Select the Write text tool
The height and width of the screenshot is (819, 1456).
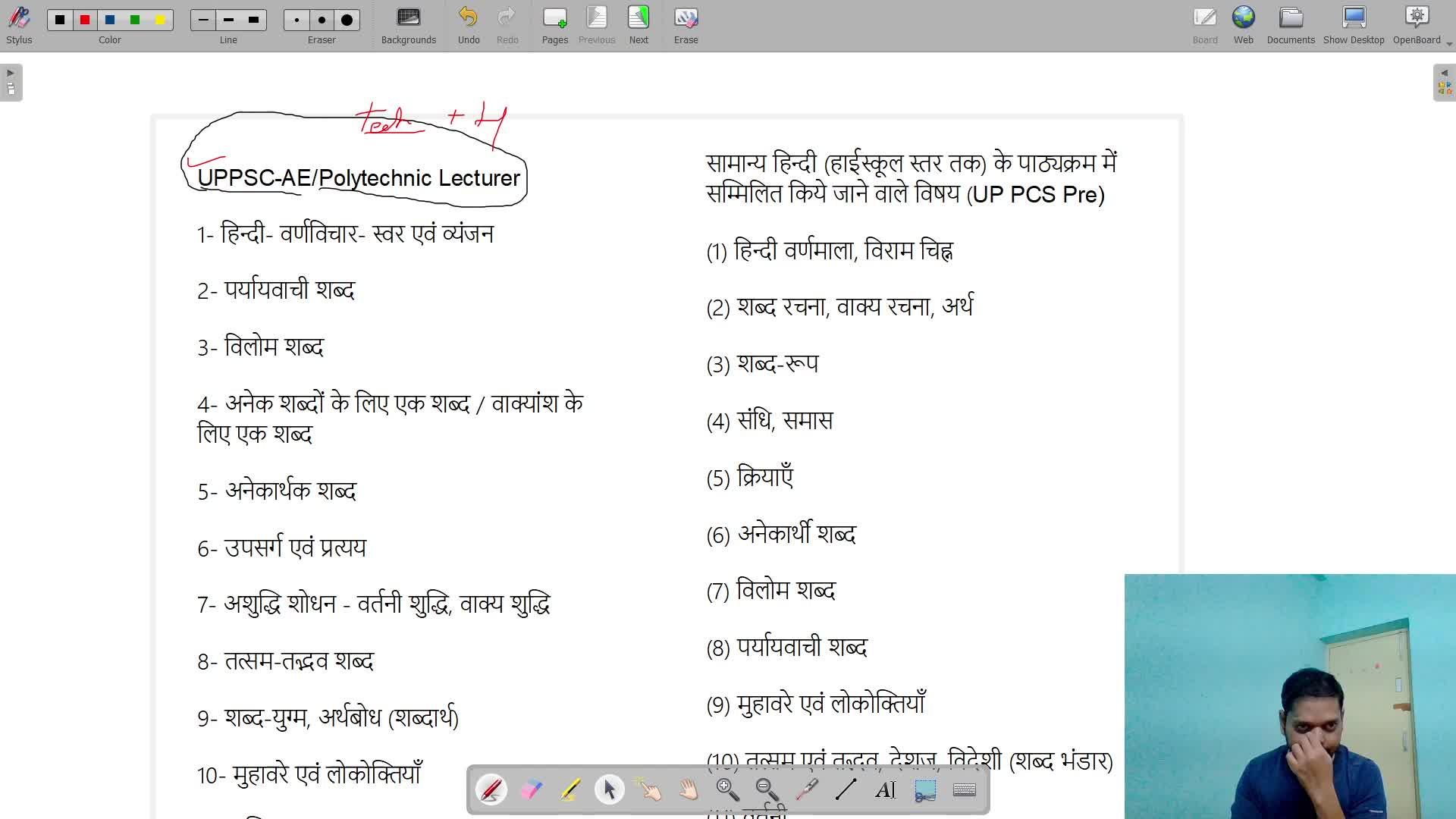click(x=886, y=790)
